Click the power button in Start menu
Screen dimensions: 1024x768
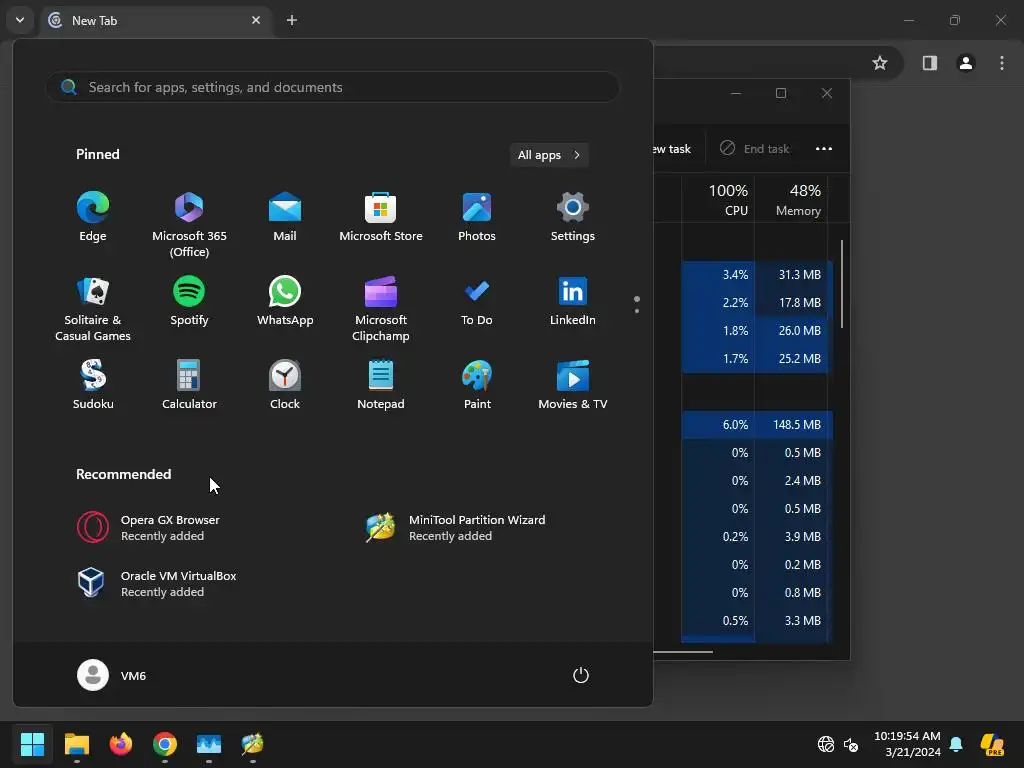click(581, 675)
